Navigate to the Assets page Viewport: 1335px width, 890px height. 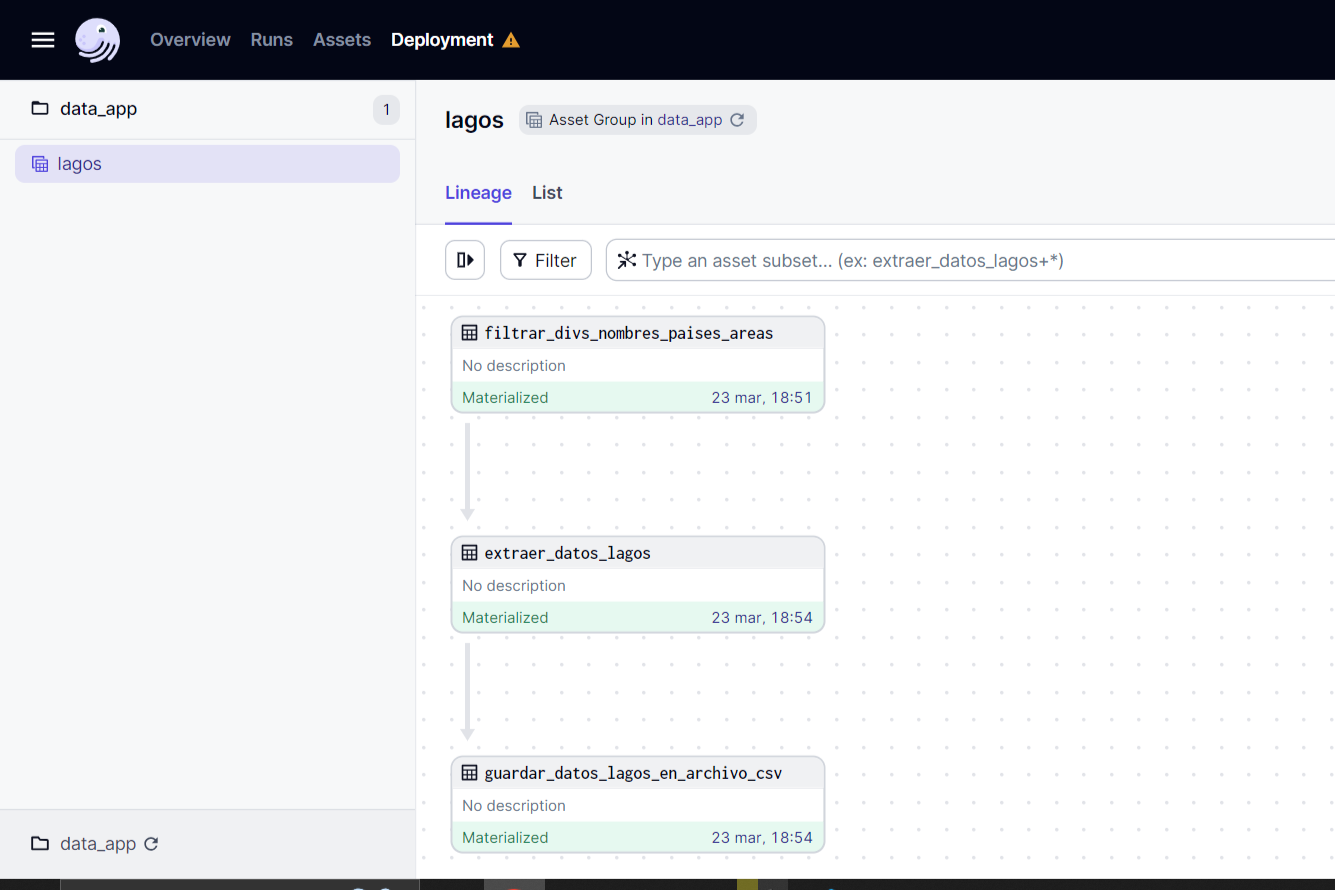click(342, 40)
